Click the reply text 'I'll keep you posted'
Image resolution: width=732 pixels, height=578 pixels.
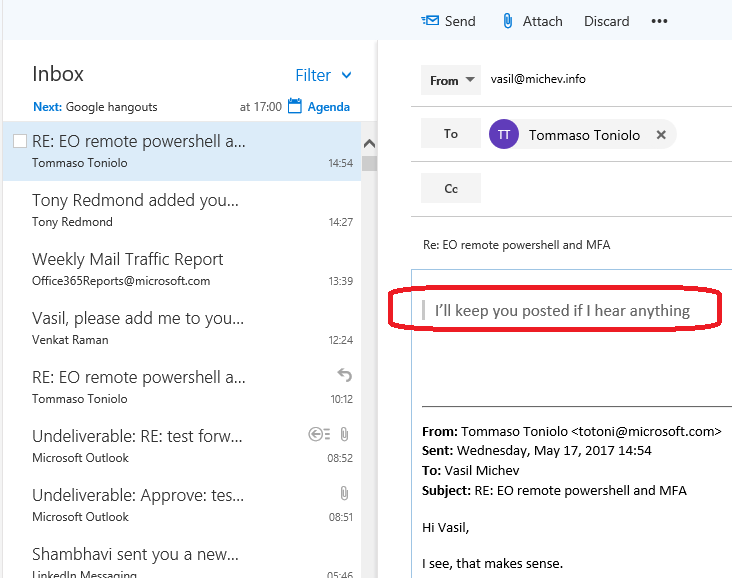(562, 310)
